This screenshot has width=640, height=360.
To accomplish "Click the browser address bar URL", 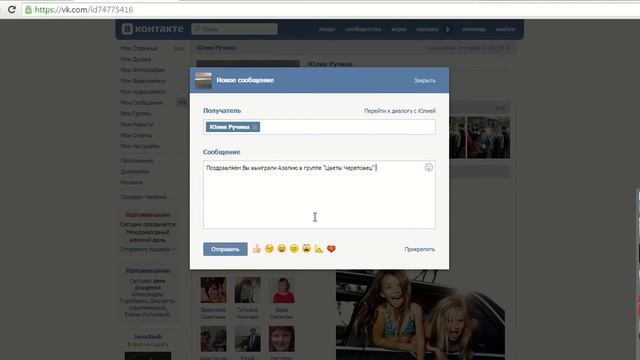I will click(x=84, y=9).
